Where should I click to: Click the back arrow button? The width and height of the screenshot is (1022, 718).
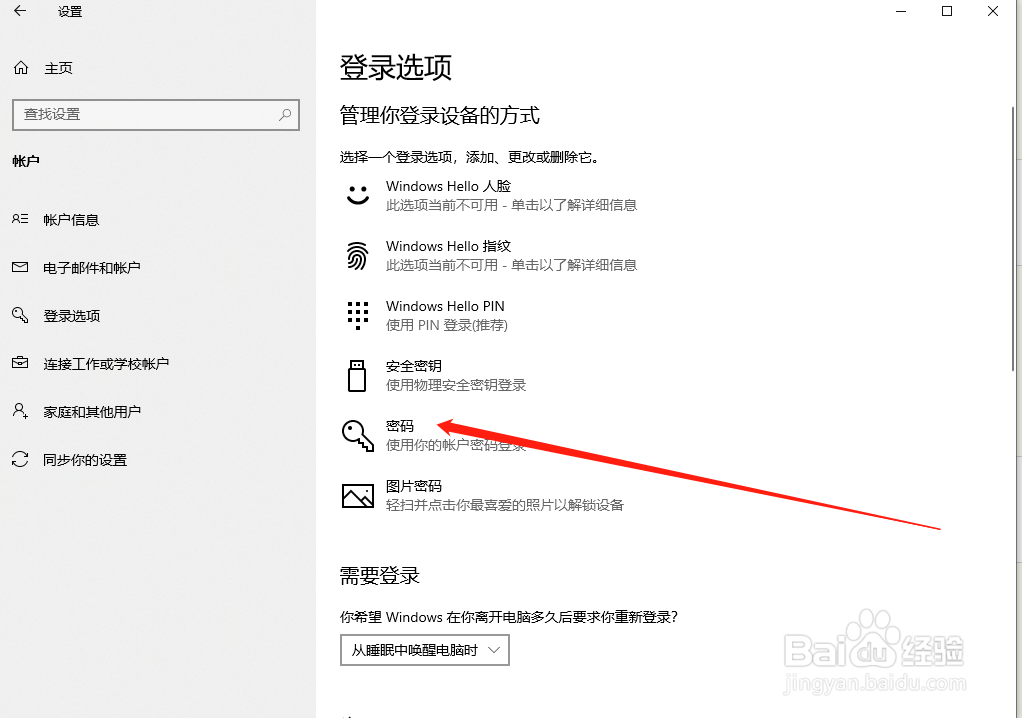click(20, 12)
